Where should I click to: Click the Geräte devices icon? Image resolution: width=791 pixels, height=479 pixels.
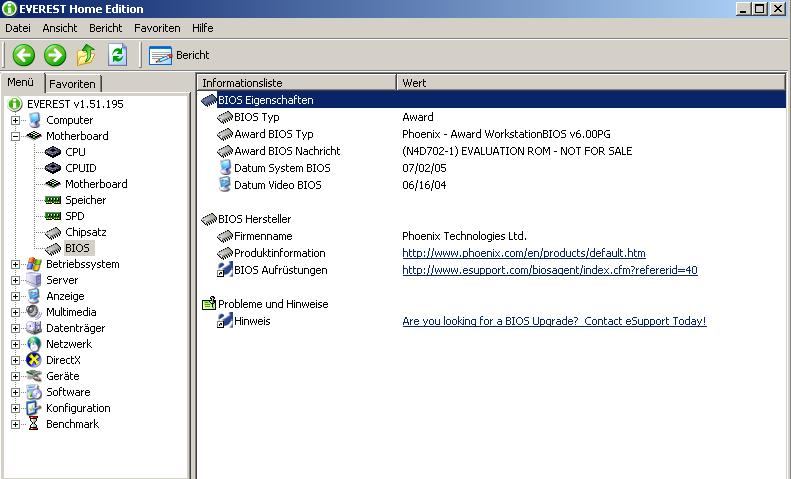(x=34, y=376)
